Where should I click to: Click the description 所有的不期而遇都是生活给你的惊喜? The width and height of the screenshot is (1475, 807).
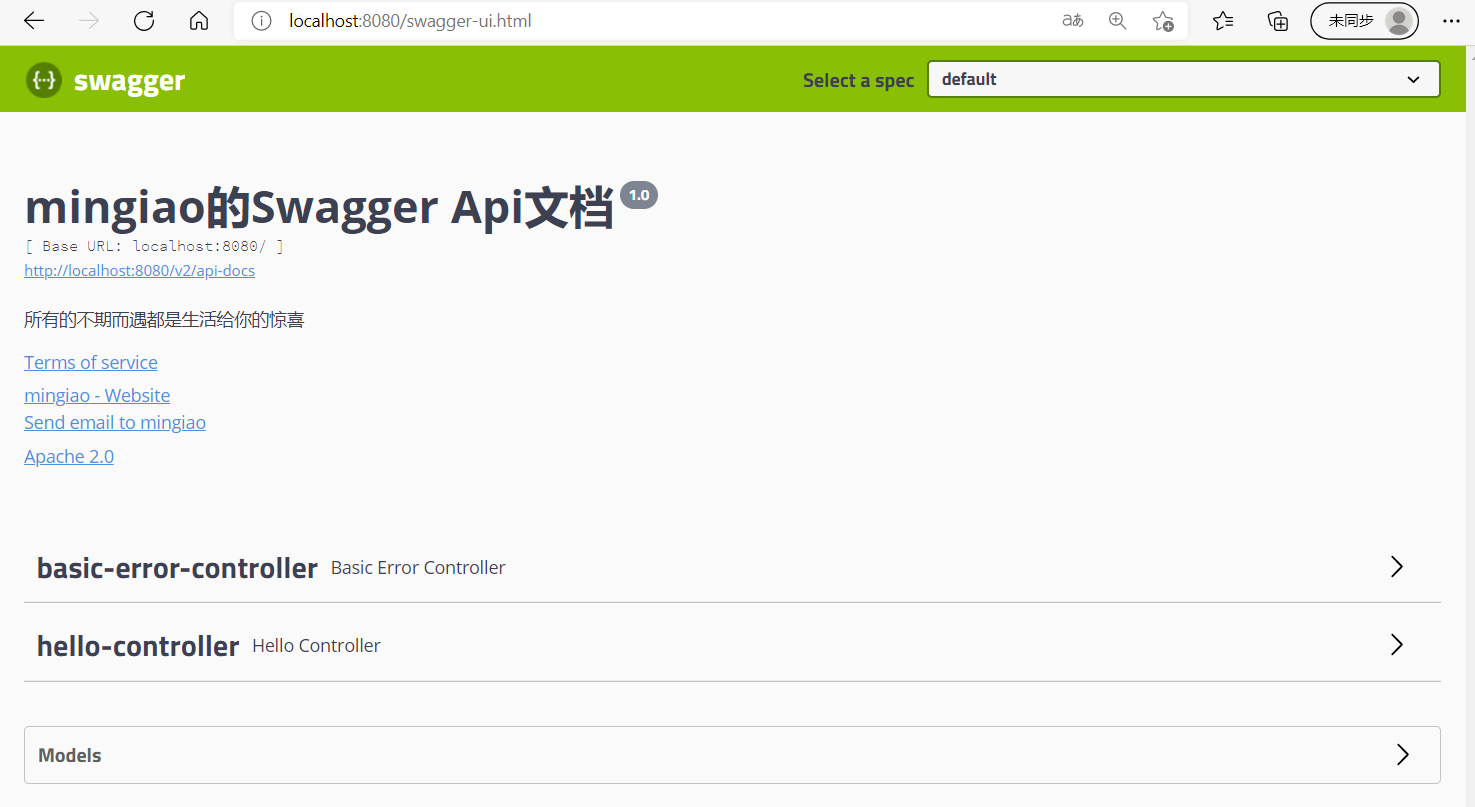click(x=164, y=320)
